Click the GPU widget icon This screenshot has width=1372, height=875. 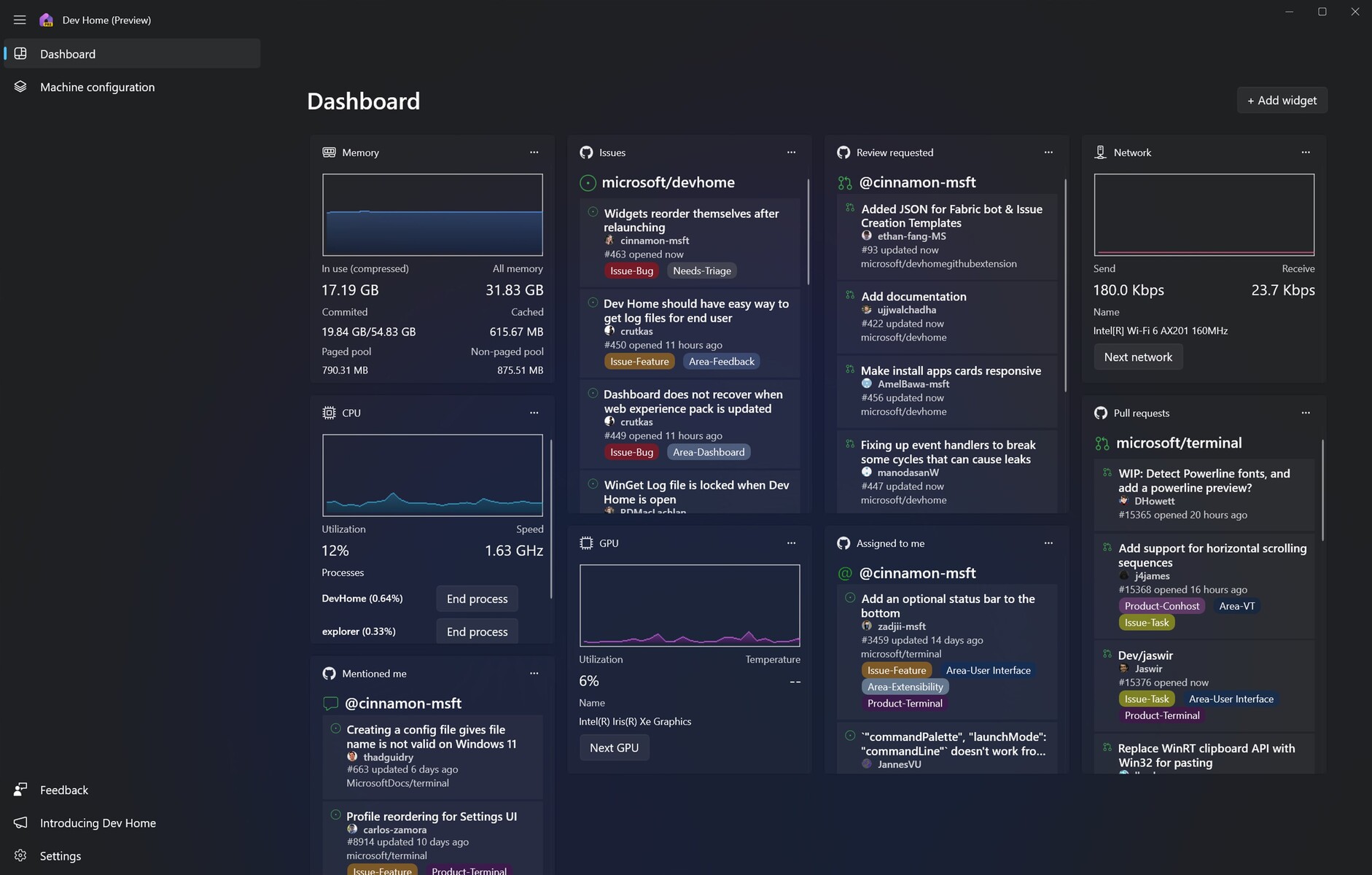(587, 542)
